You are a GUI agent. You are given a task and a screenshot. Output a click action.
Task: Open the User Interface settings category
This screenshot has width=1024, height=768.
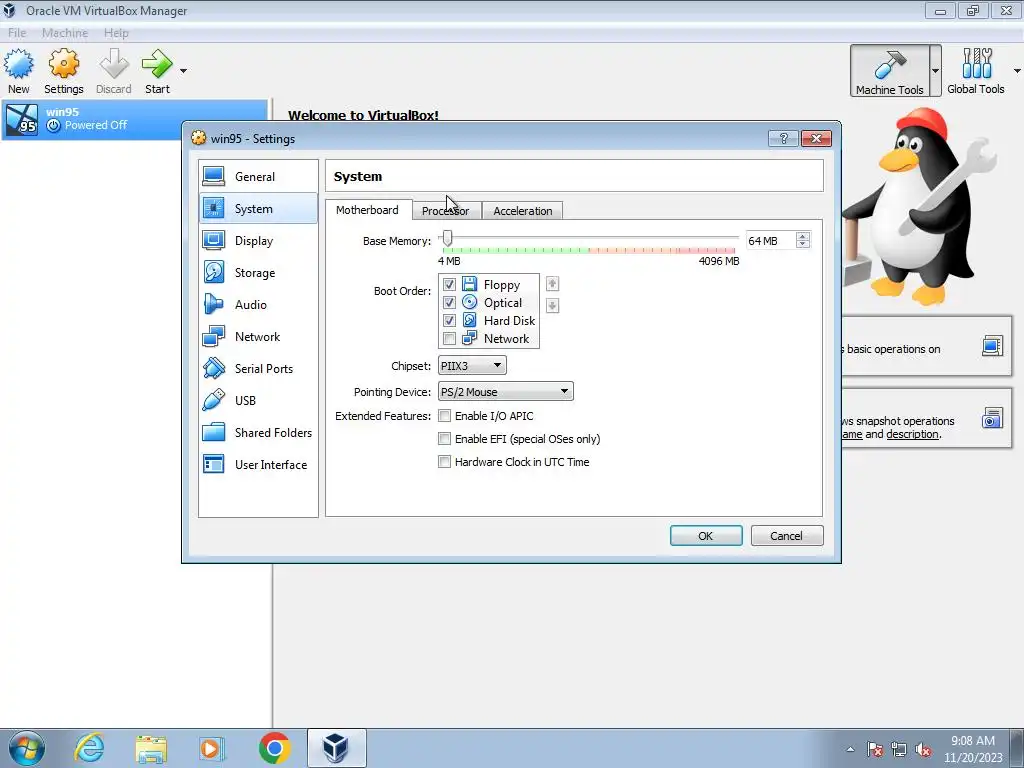pyautogui.click(x=259, y=464)
